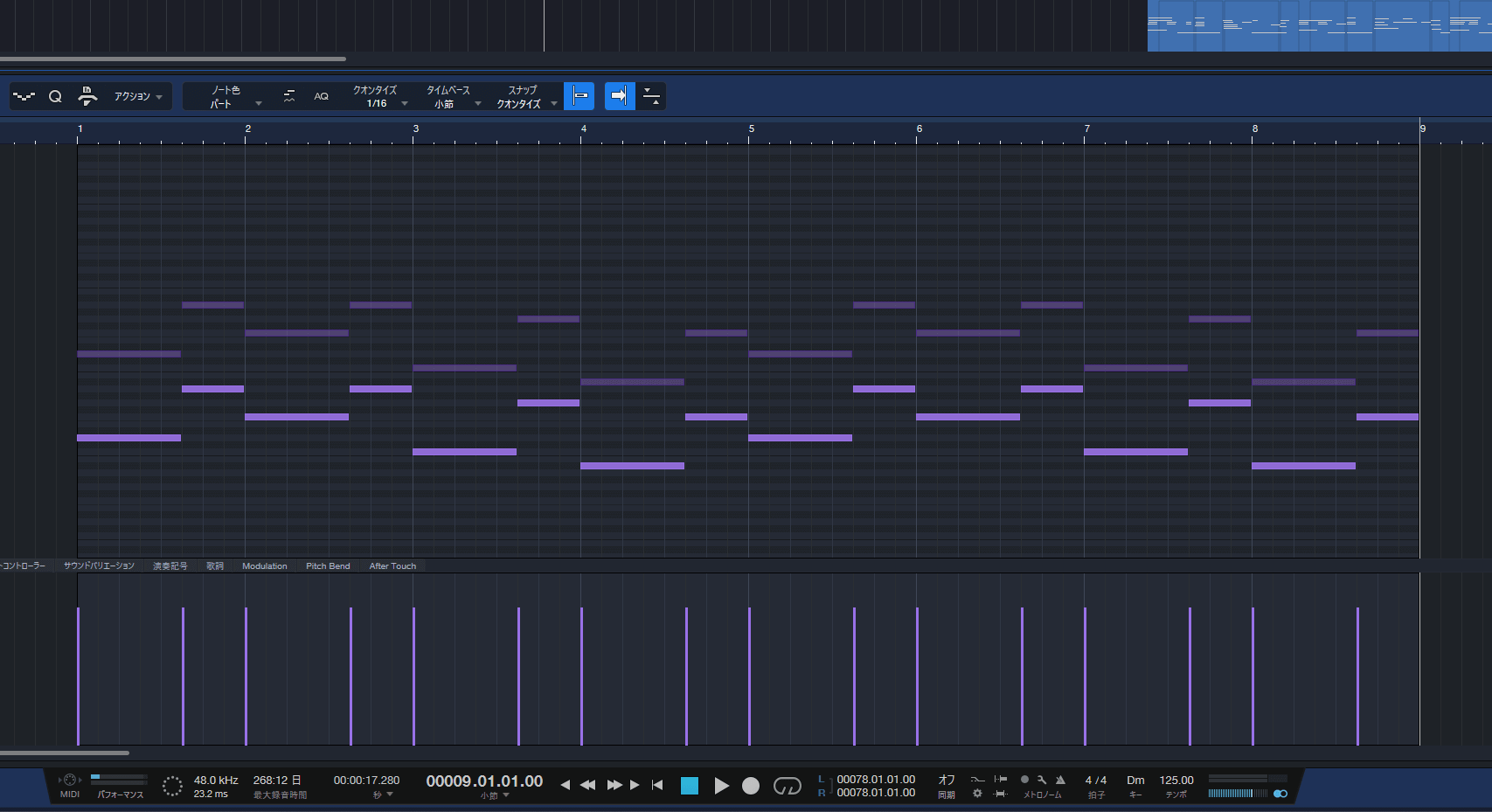This screenshot has height=812, width=1492.
Task: Switch to the Pitch Bend lane tab
Action: [328, 566]
